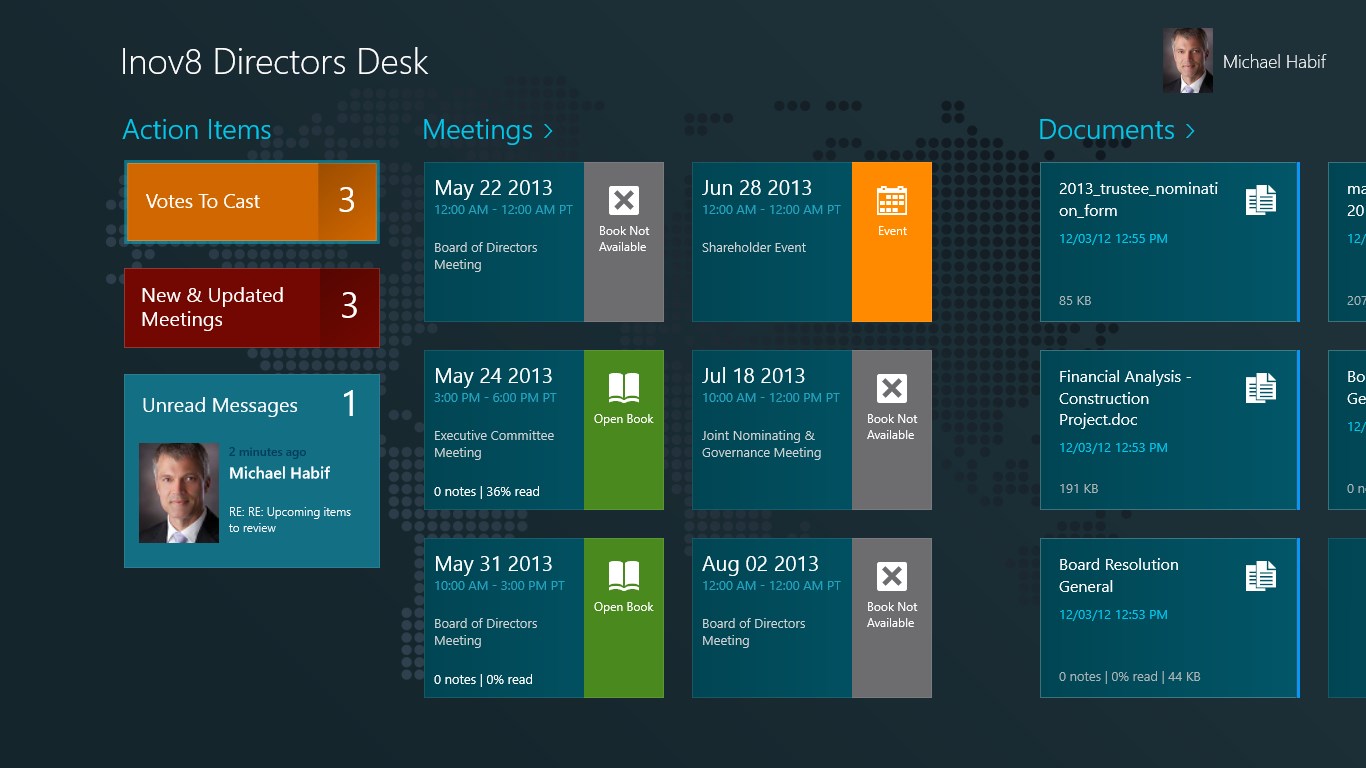
Task: Open Book icon for May 24 meeting
Action: tap(624, 387)
